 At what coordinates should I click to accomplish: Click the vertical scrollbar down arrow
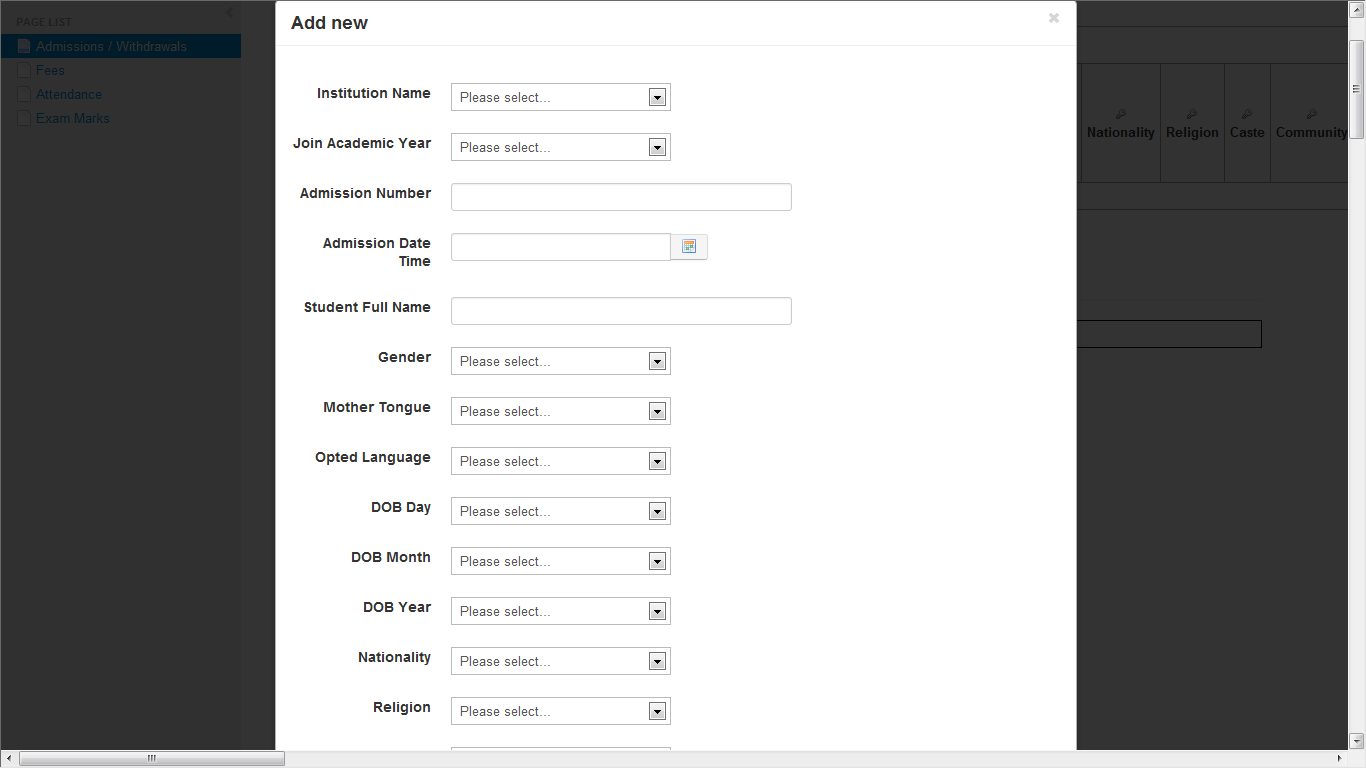[1357, 741]
